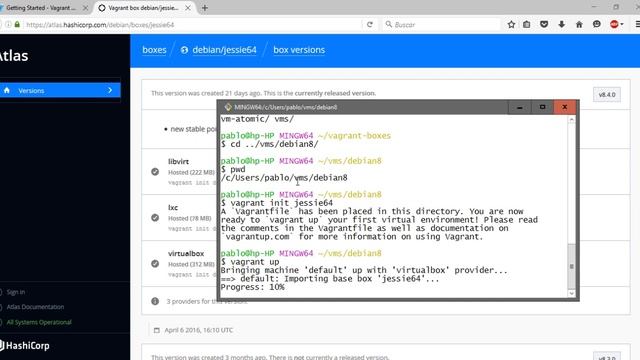Open a new browser tab
This screenshot has width=640, height=360.
coord(205,8)
